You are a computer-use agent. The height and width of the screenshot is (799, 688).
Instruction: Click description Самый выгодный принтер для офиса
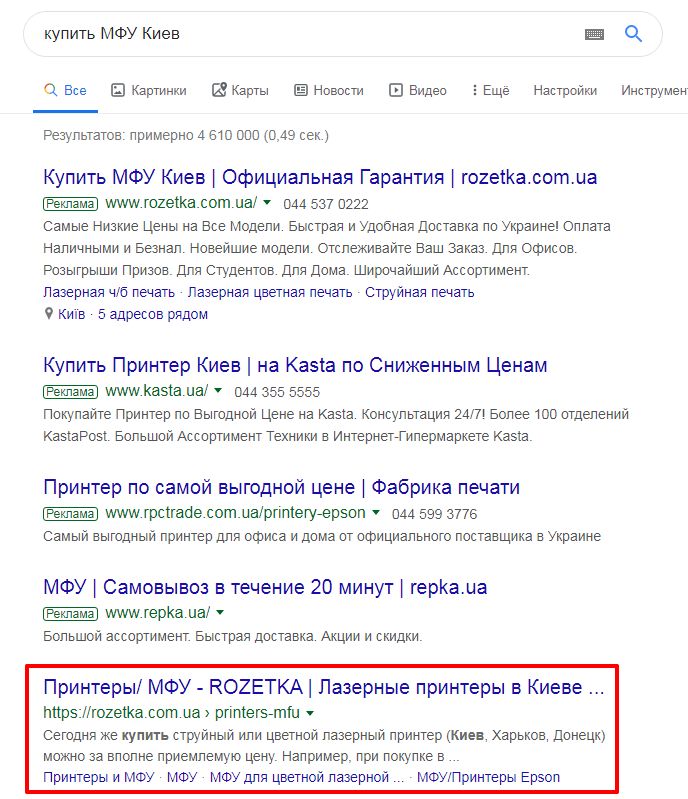pos(322,537)
